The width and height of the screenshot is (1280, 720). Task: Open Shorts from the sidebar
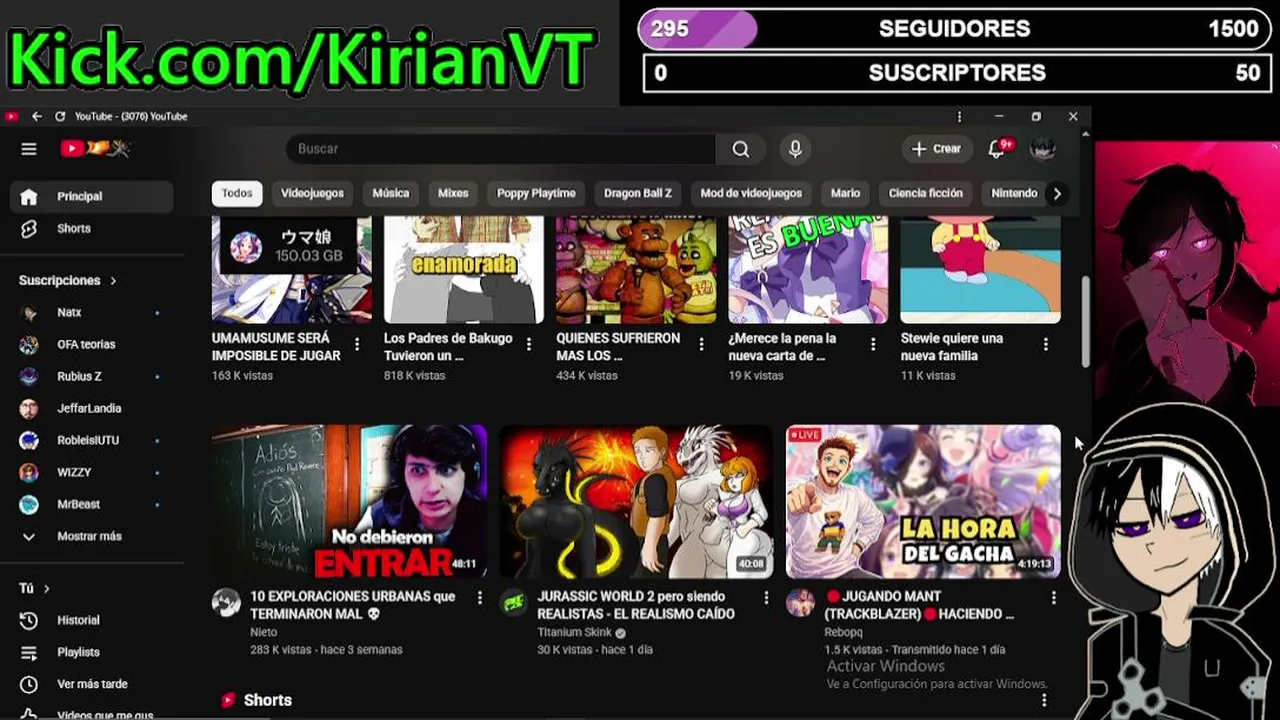coord(92,229)
